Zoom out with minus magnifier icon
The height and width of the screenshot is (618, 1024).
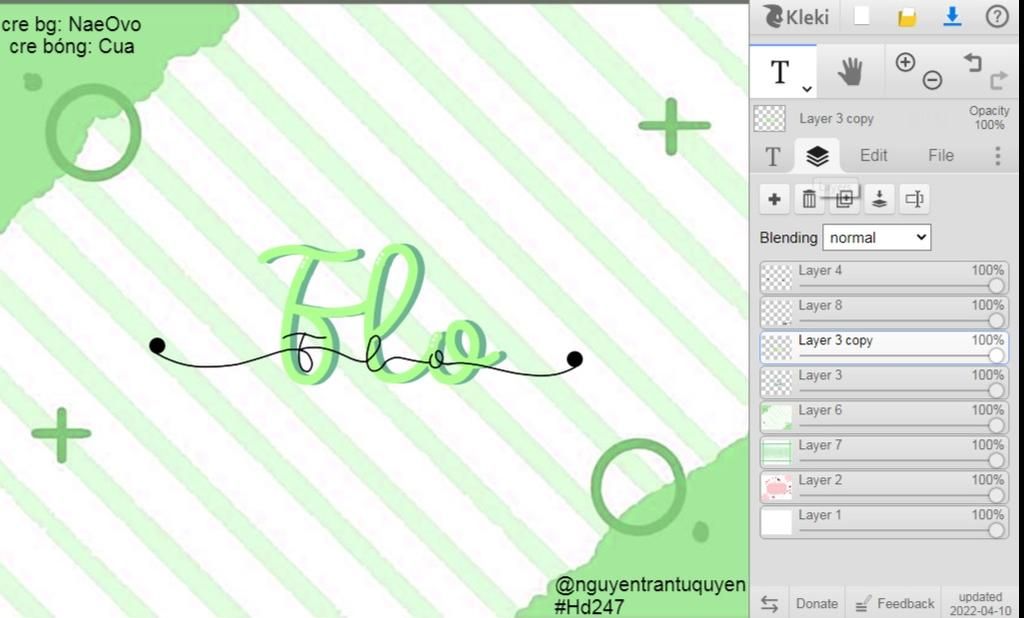[x=933, y=80]
